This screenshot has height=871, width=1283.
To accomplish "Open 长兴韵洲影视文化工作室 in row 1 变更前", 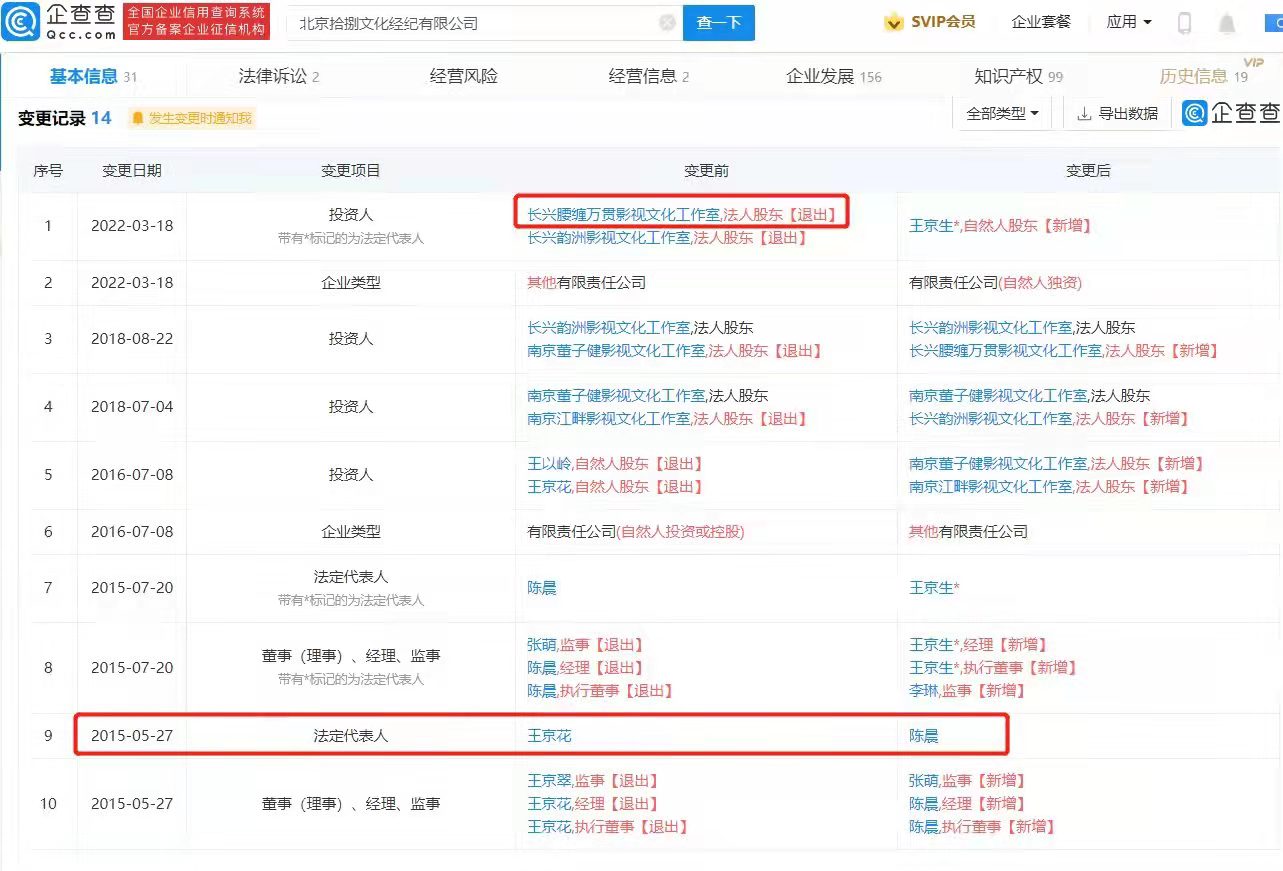I will 609,238.
